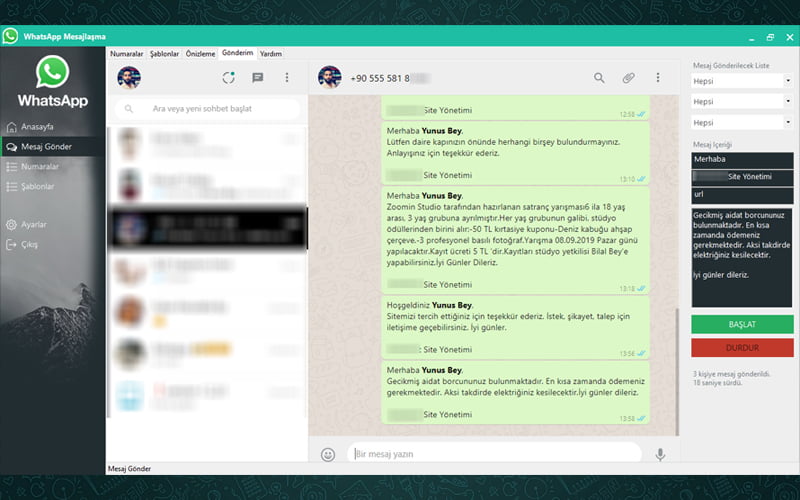Click the message body textarea
Viewport: 800px width, 500px height.
[x=742, y=258]
